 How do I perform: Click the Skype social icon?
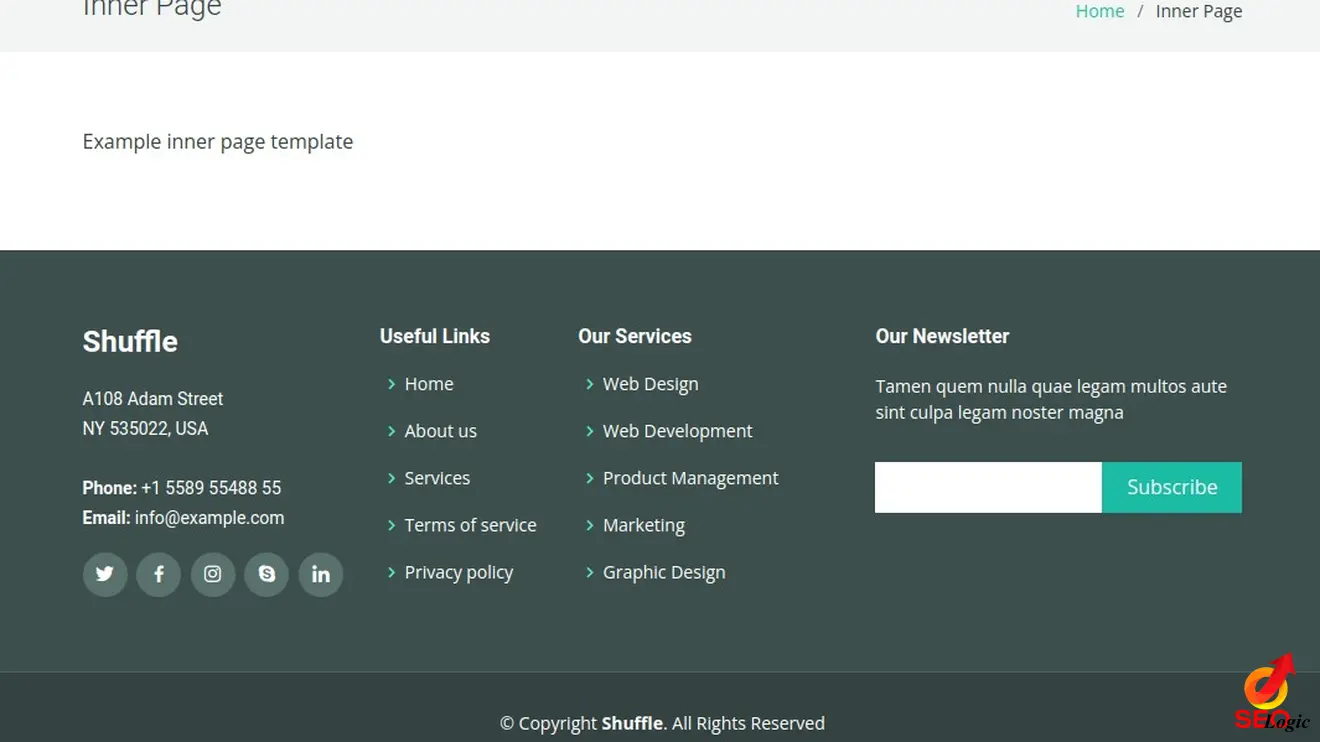point(267,575)
